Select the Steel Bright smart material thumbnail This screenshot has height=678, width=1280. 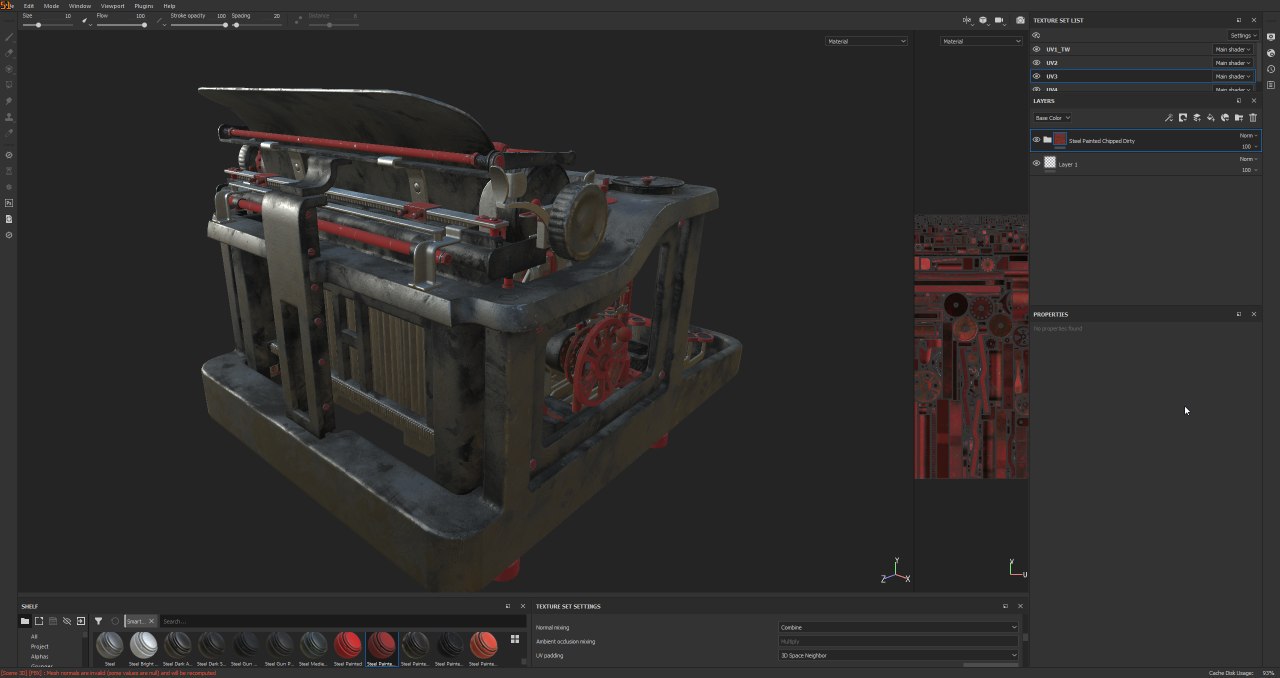click(143, 649)
